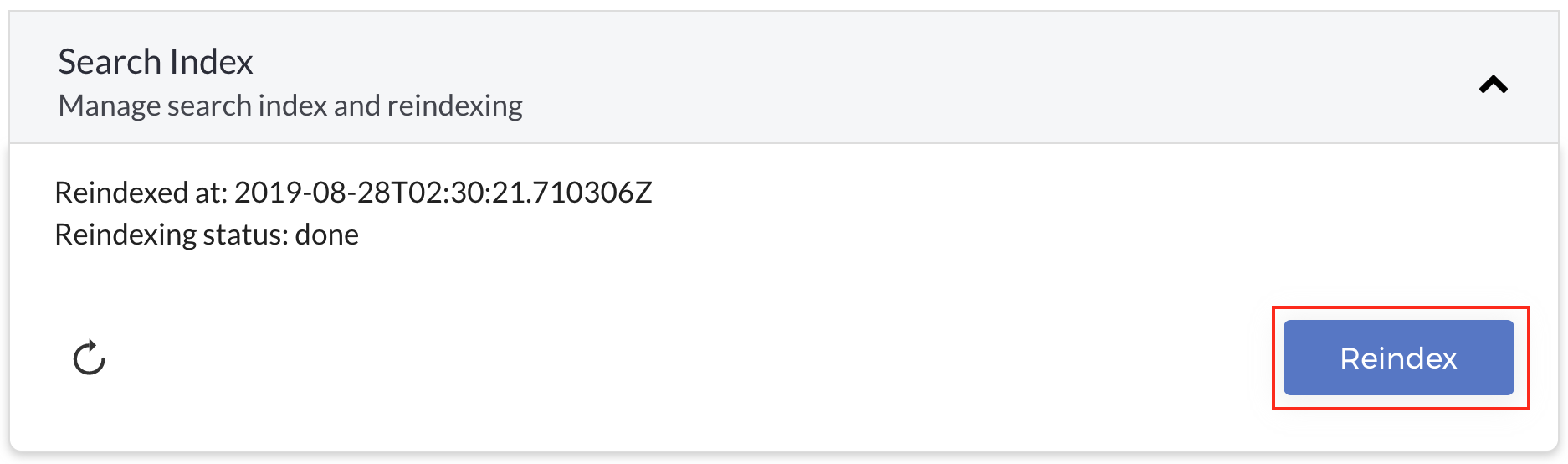Click the 'Reindexing status:' label
This screenshot has height=464, width=1568.
[172, 235]
